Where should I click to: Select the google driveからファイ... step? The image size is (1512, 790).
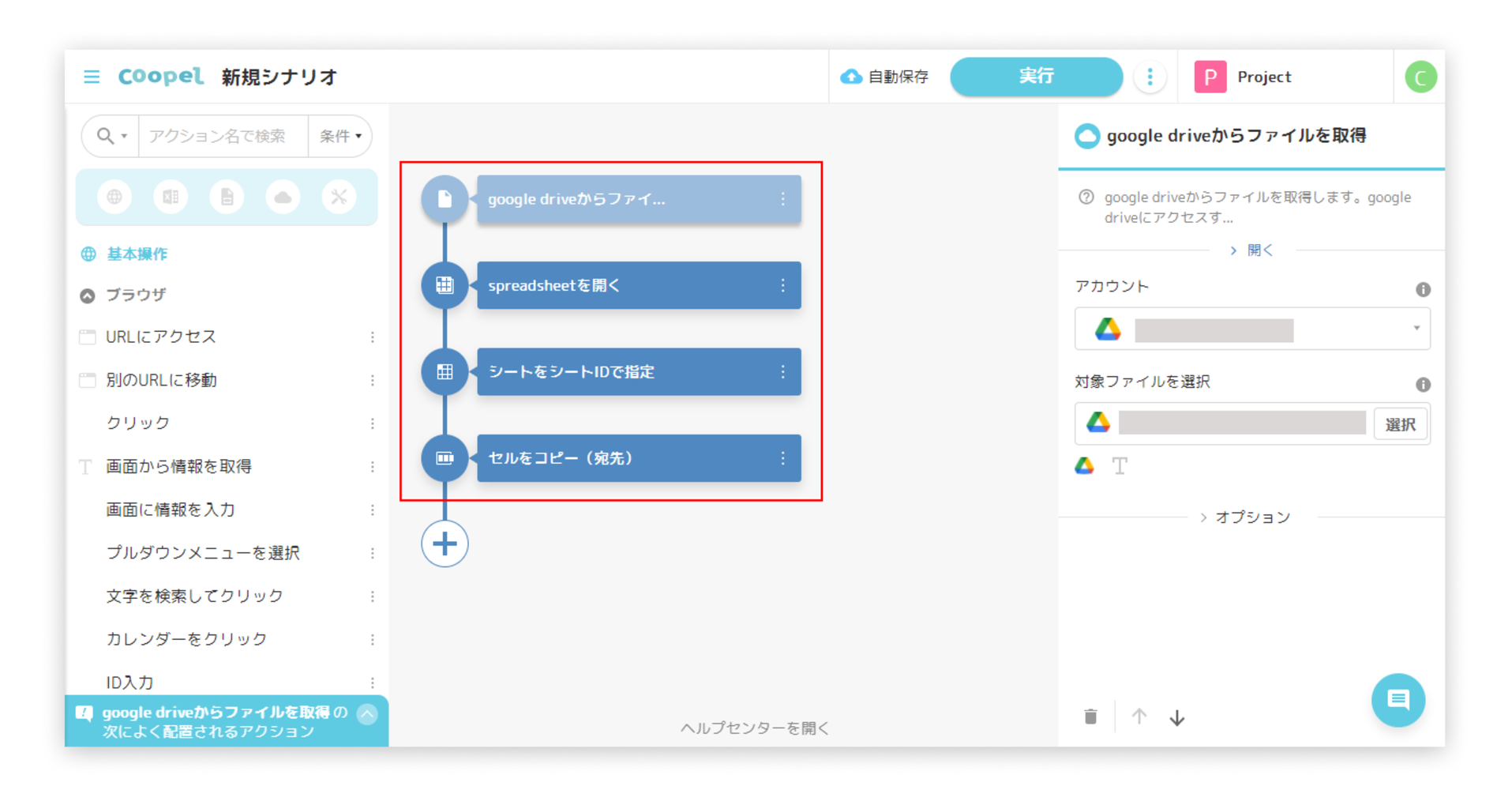coord(639,199)
